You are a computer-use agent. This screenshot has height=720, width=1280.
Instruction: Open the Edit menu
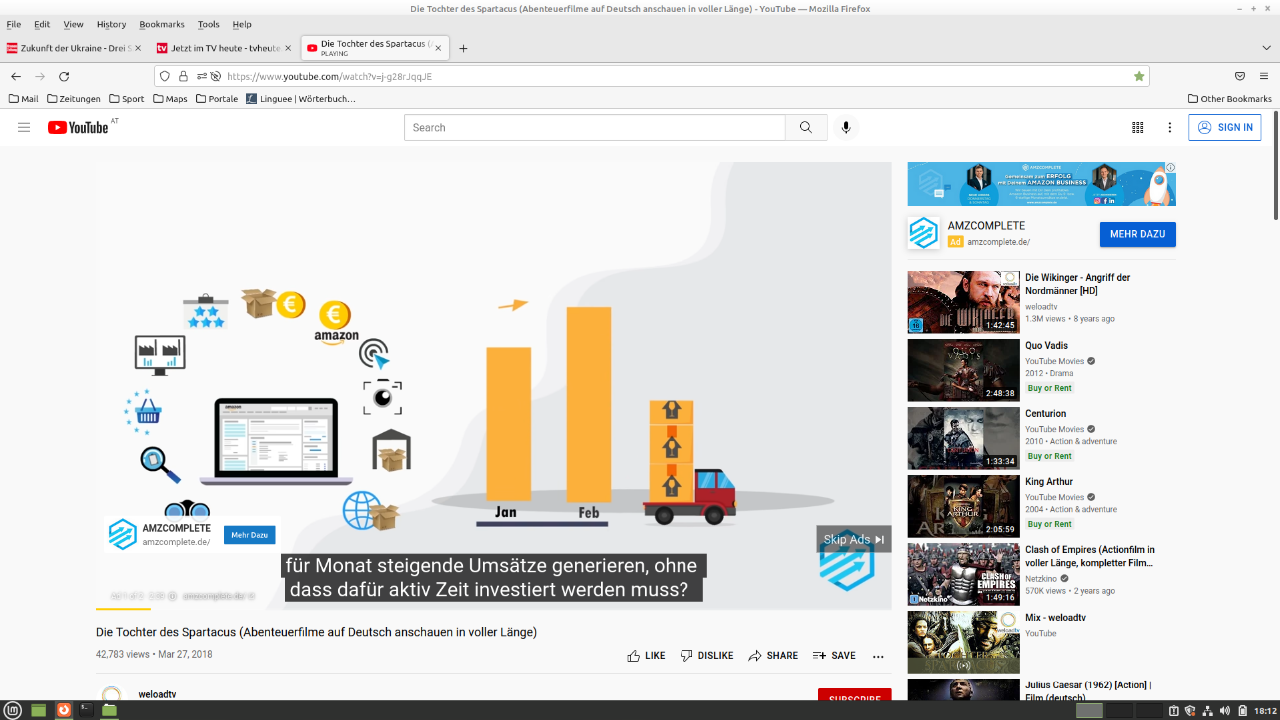(x=42, y=24)
